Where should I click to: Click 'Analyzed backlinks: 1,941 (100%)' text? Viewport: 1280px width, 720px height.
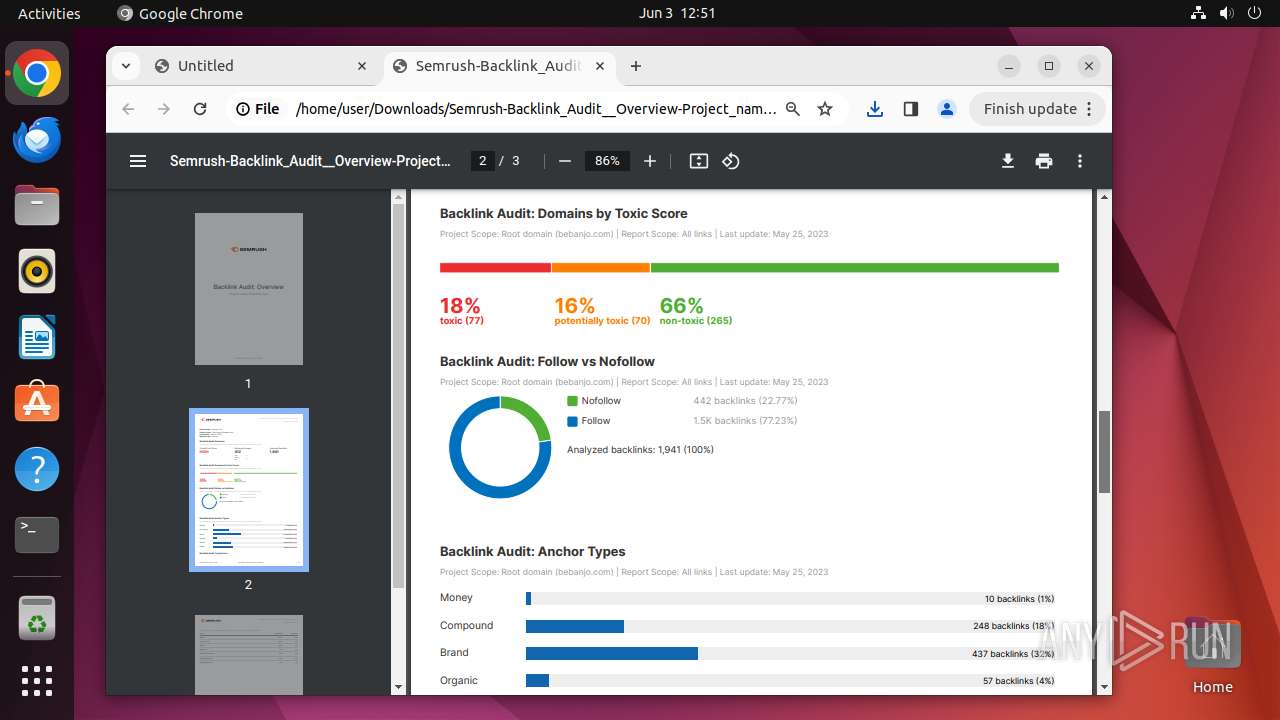tap(640, 450)
